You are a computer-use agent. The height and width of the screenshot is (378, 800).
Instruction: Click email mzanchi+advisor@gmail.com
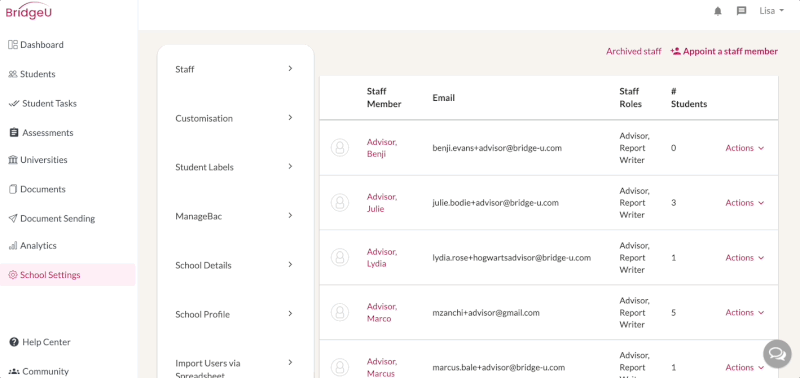point(486,312)
